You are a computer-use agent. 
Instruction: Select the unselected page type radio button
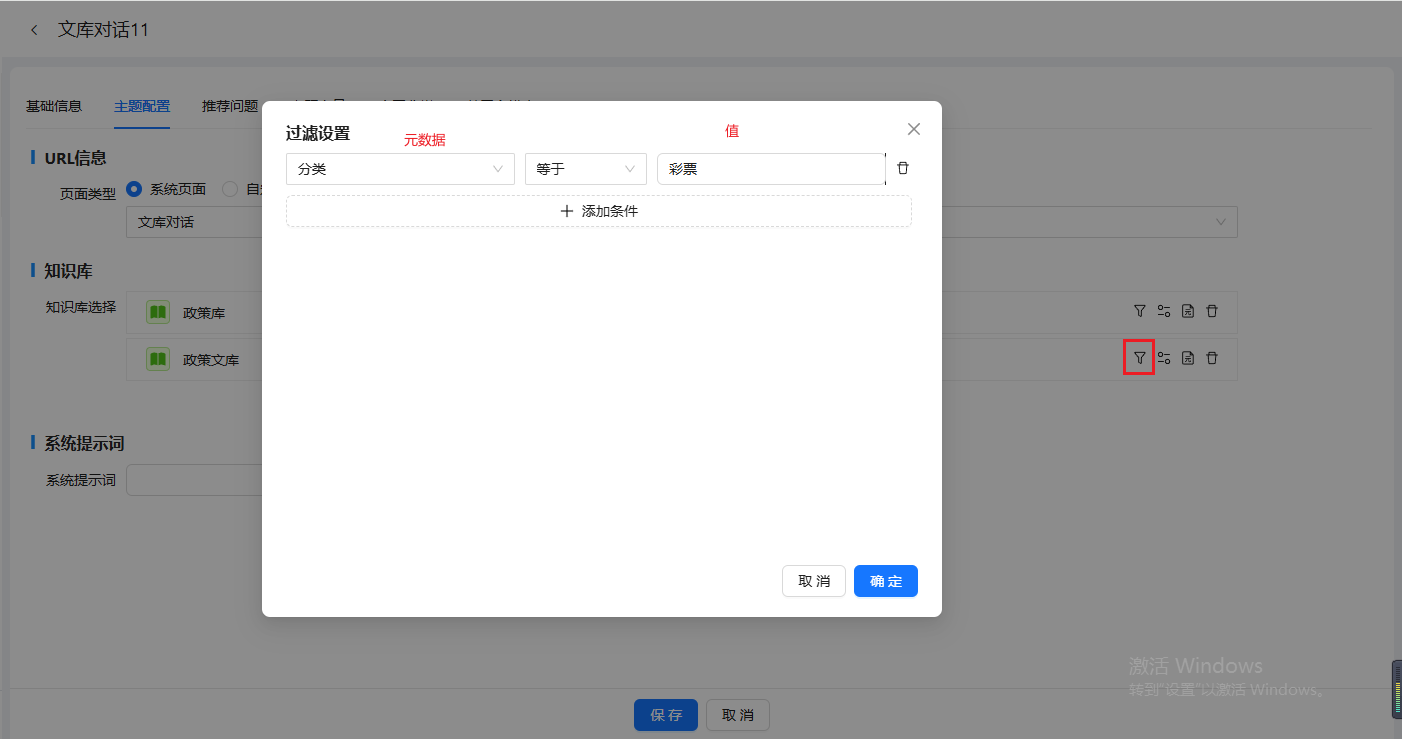point(230,188)
